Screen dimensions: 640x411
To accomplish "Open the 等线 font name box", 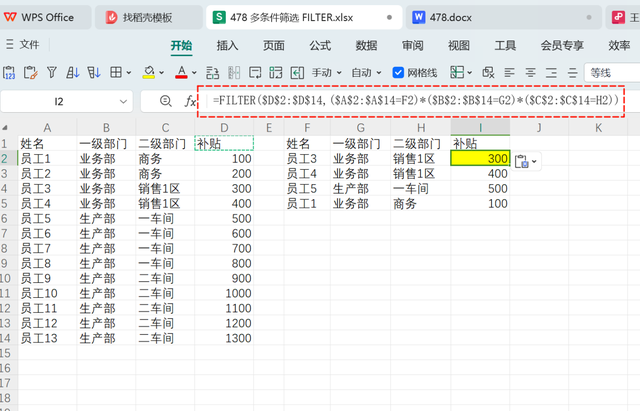I will tap(612, 73).
